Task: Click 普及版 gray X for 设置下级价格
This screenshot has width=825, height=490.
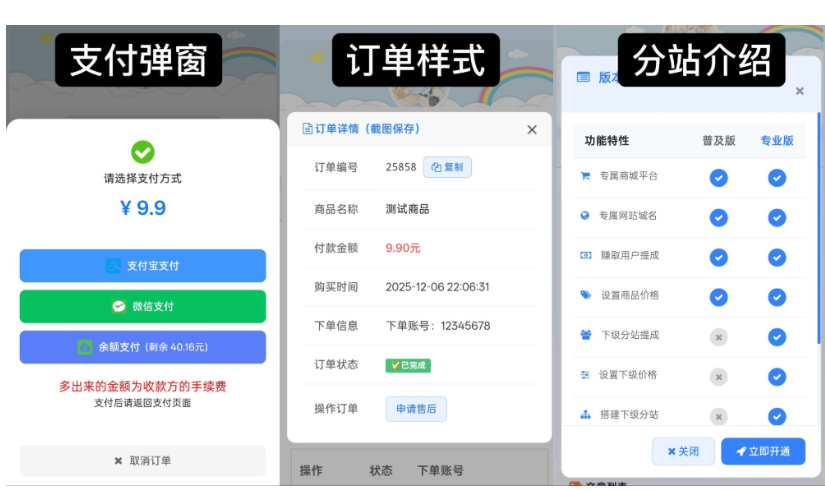Action: point(719,377)
